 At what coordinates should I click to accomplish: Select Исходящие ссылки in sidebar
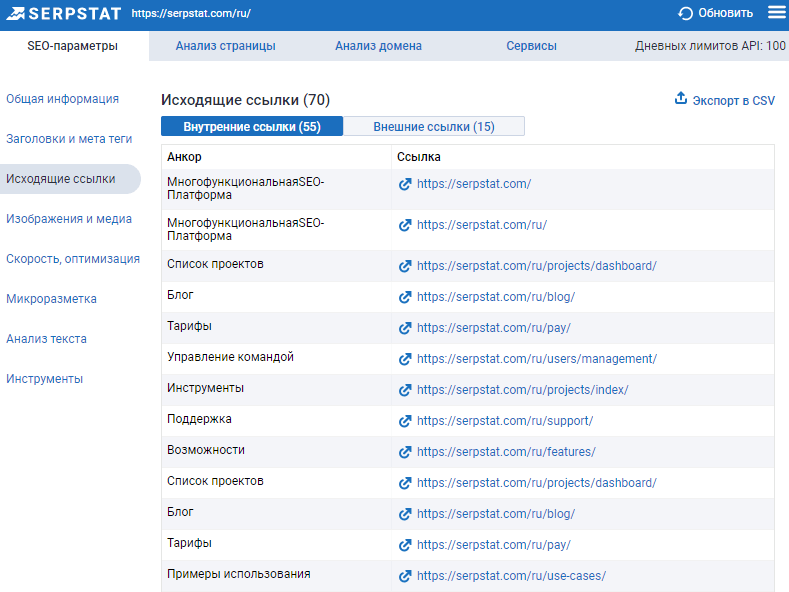(x=70, y=179)
